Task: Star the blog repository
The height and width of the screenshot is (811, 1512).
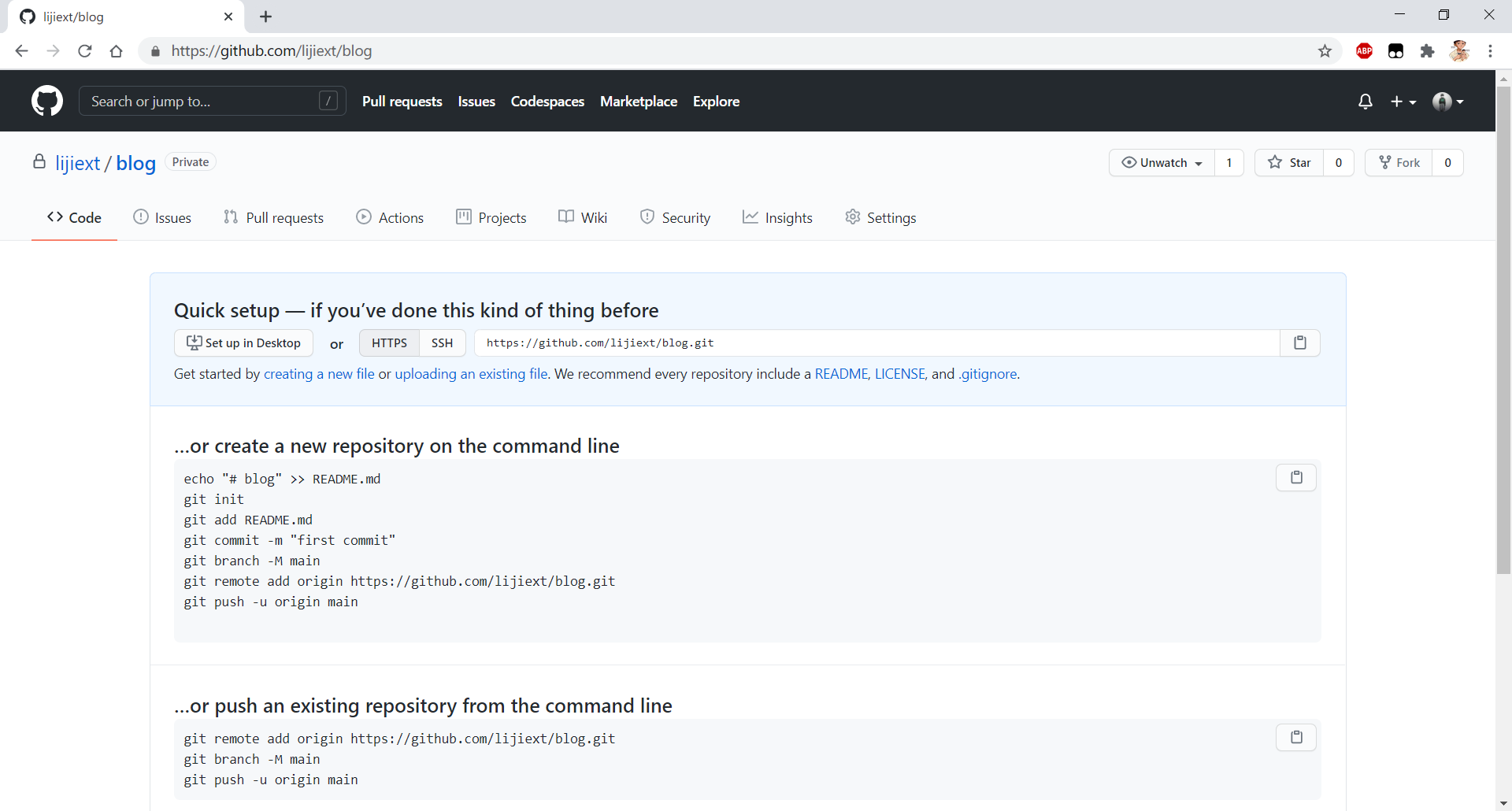Action: (x=1289, y=163)
